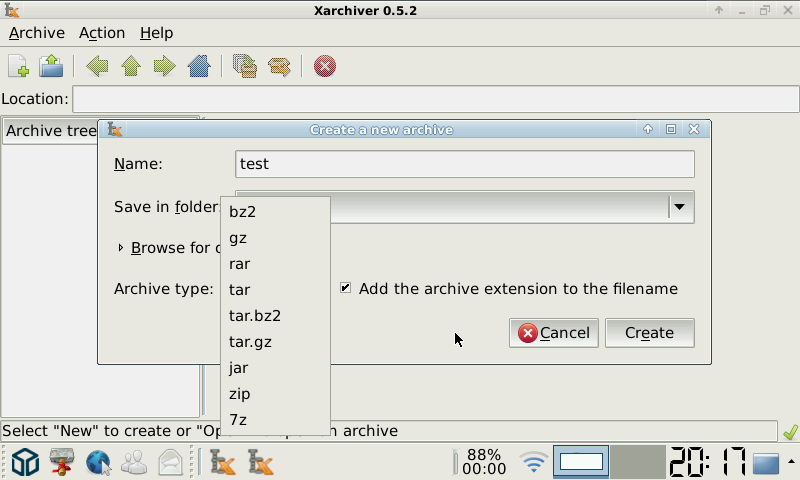
Task: Click the Archive tree column header
Action: (51, 131)
